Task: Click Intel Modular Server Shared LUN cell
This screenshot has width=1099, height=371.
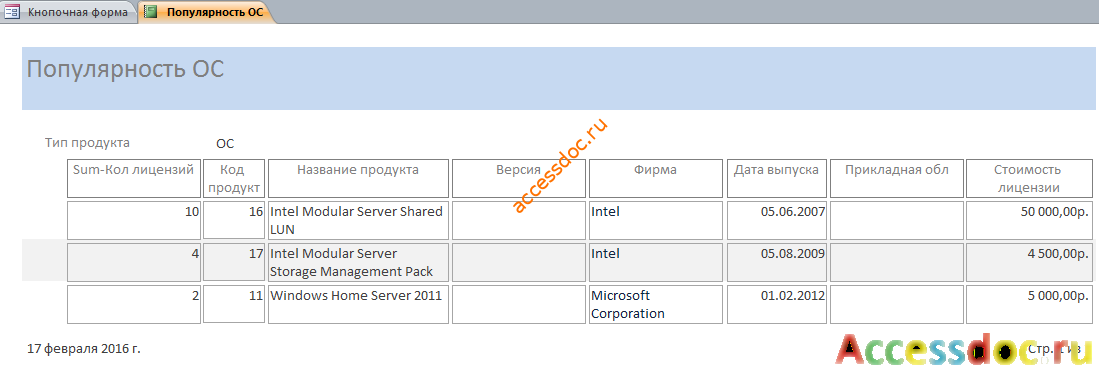Action: [358, 220]
